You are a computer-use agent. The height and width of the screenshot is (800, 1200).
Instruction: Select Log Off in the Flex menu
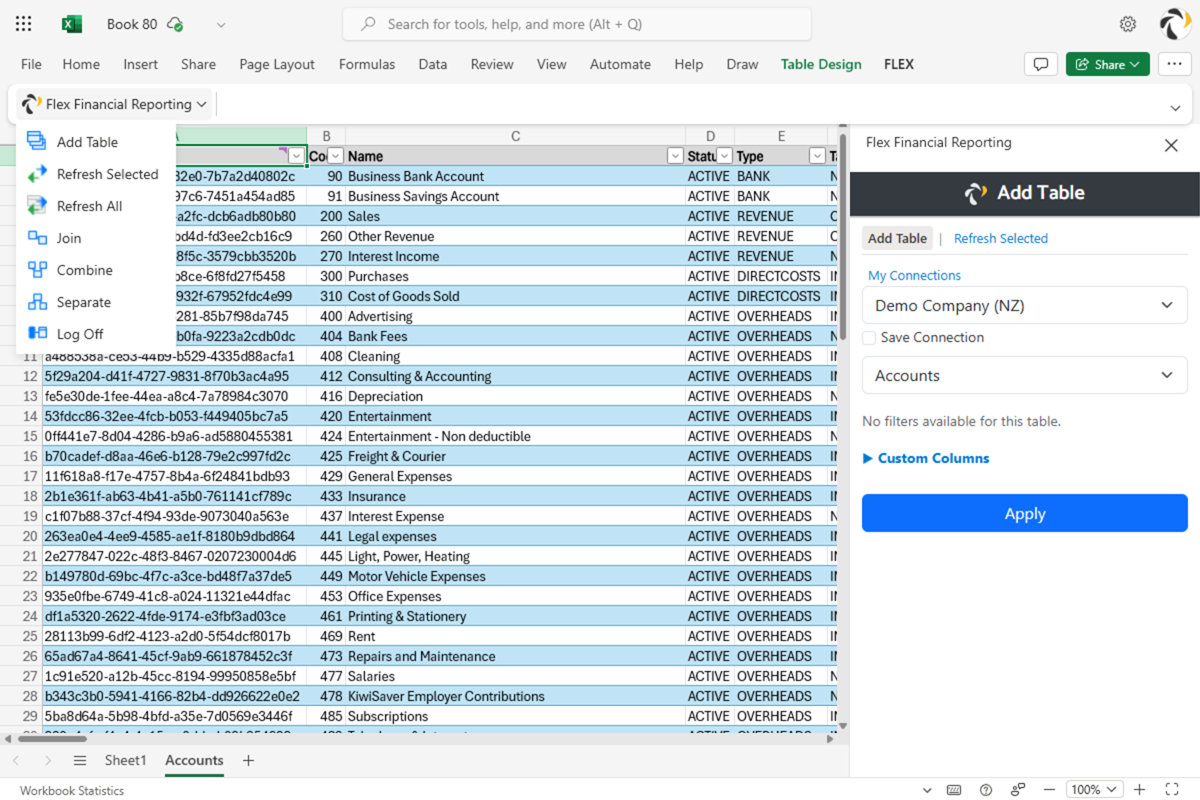pyautogui.click(x=80, y=334)
